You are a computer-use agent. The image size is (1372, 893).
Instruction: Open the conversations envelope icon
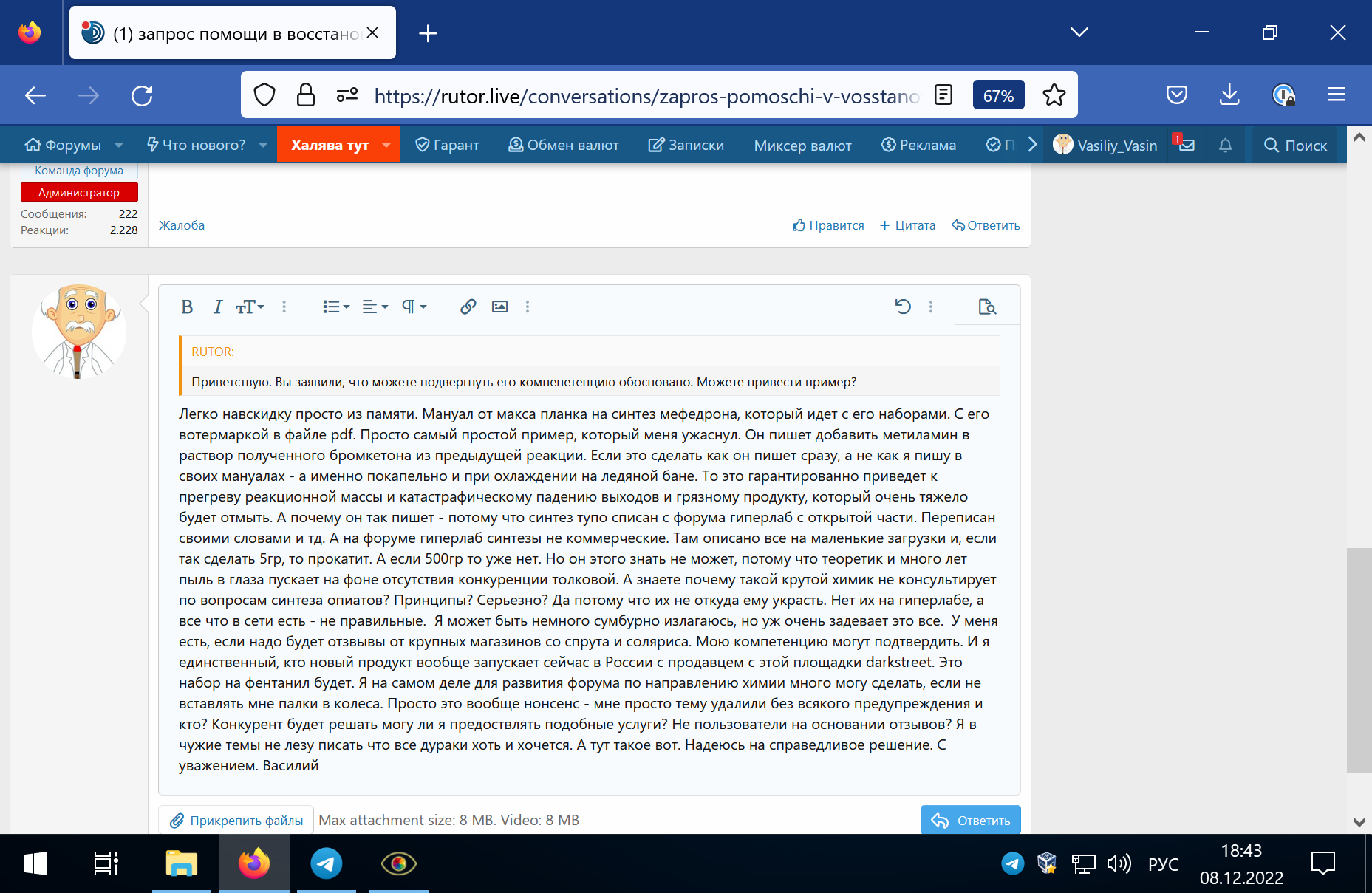tap(1185, 145)
